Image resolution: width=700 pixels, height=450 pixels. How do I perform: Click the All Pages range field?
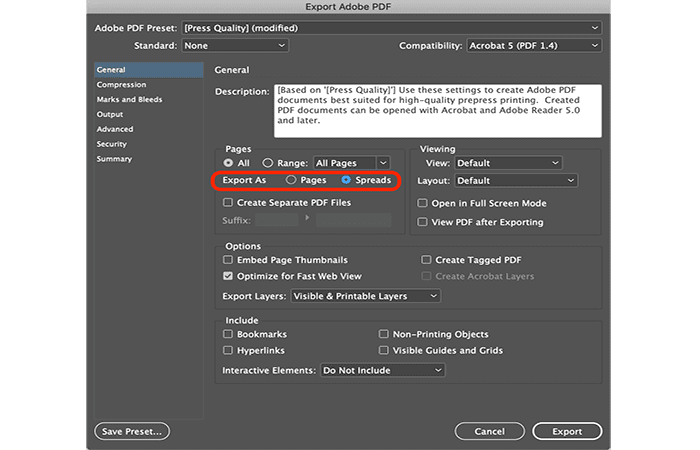(345, 163)
